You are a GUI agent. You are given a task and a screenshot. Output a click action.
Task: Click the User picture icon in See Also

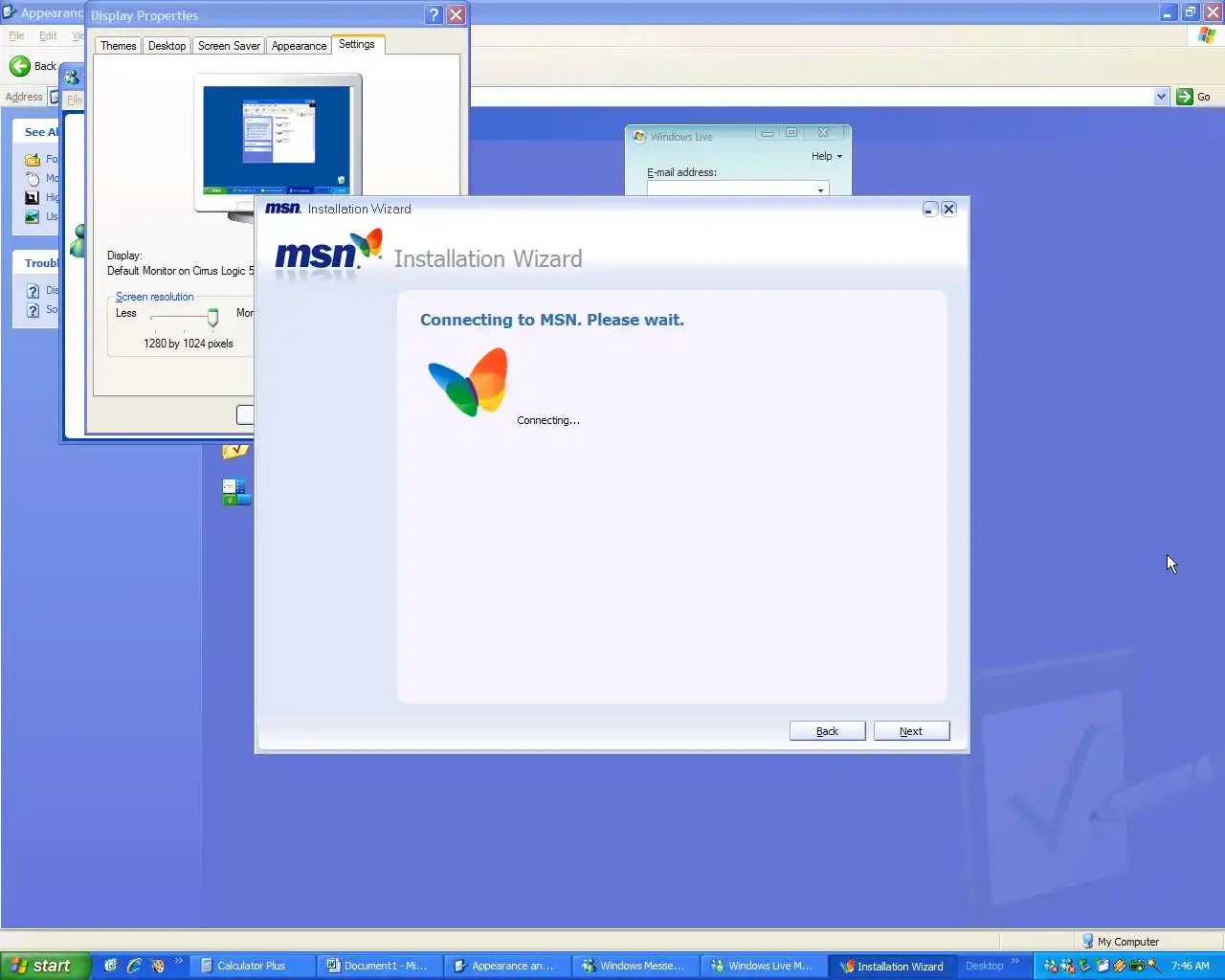[33, 216]
